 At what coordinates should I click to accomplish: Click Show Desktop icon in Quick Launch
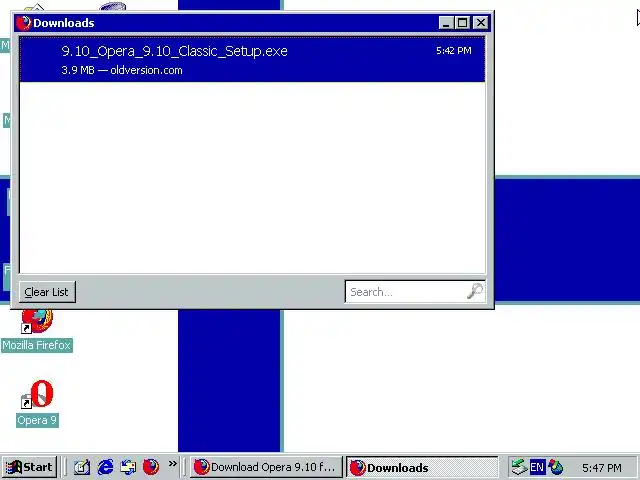82,467
